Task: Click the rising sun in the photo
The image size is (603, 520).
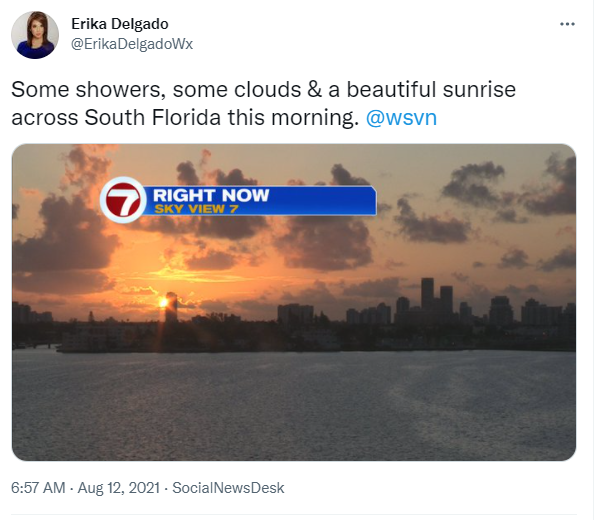Action: click(163, 303)
